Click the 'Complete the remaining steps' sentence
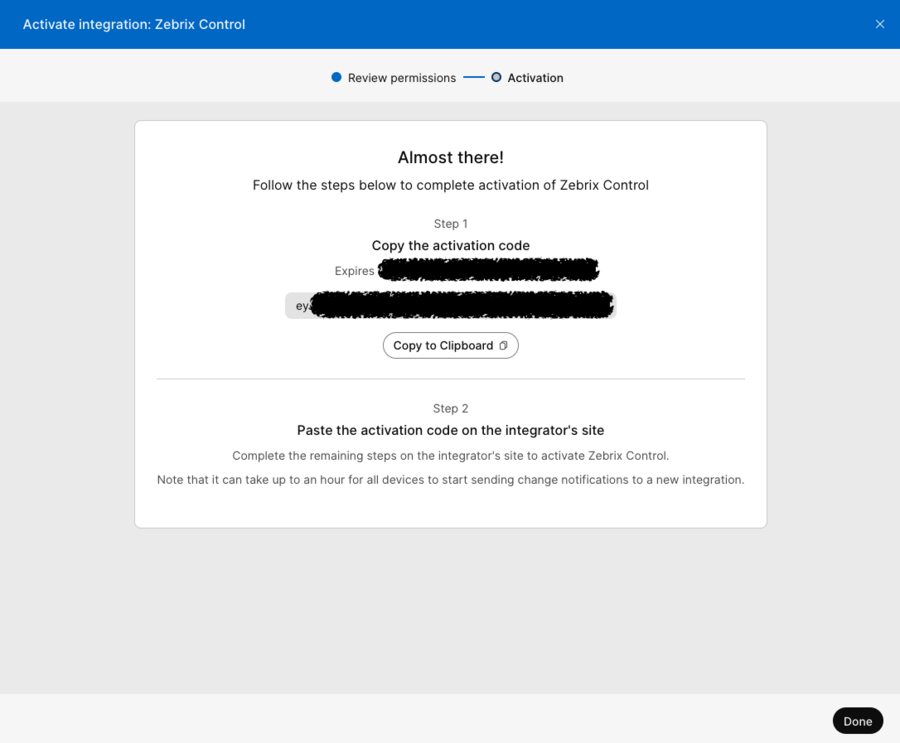Screen dimensions: 900x743 pyautogui.click(x=451, y=456)
